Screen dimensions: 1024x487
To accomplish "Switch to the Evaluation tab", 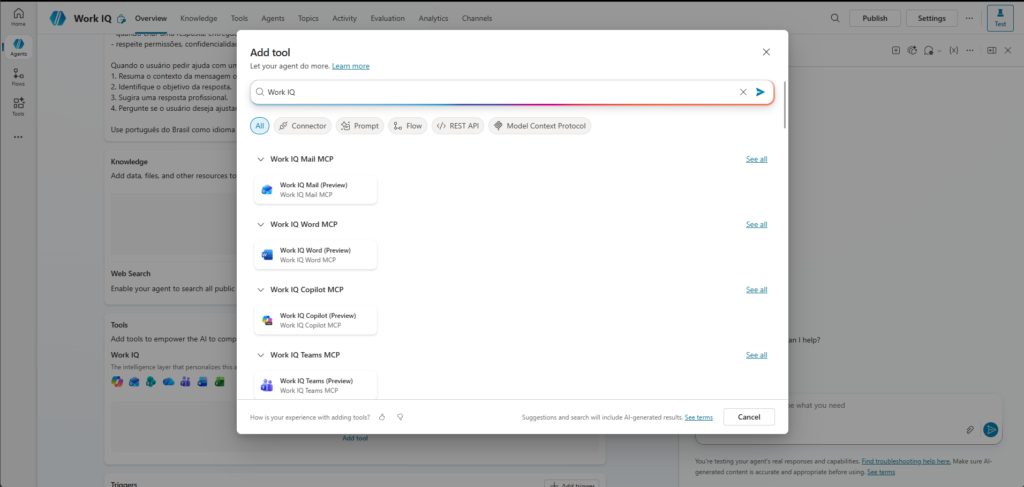I will (x=387, y=18).
